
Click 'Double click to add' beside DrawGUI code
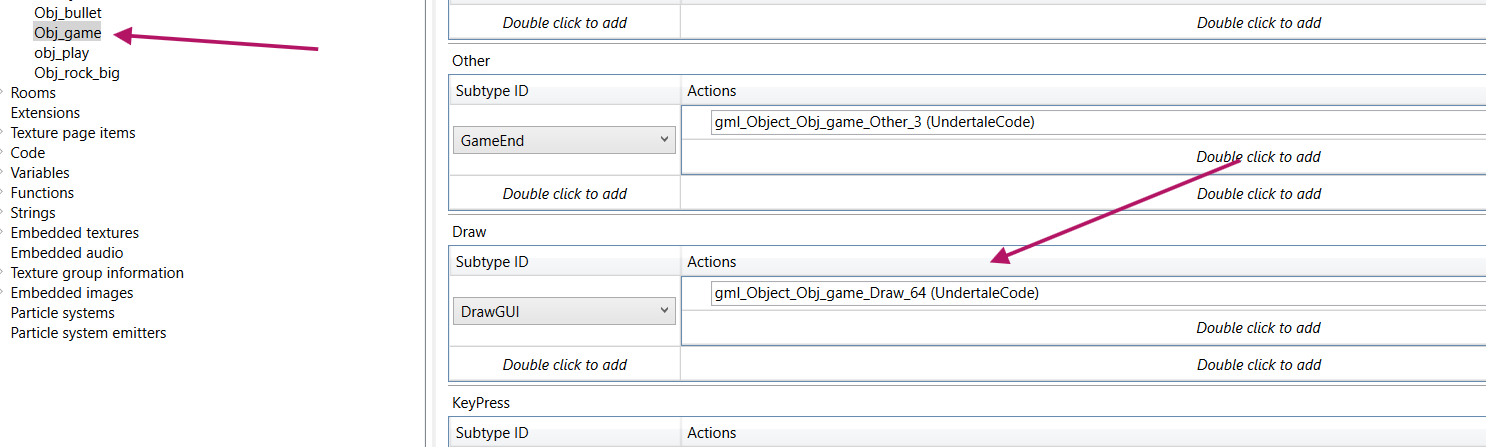[x=1258, y=328]
